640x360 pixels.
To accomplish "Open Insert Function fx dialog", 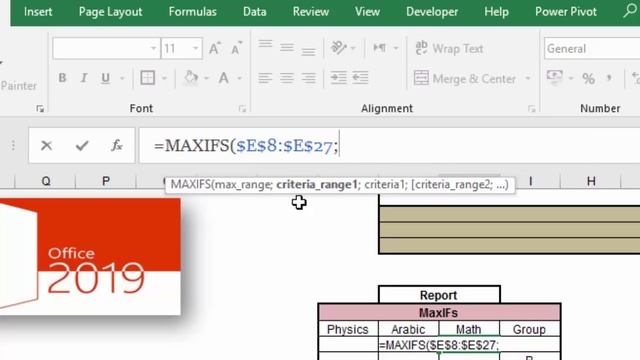I will pos(117,145).
